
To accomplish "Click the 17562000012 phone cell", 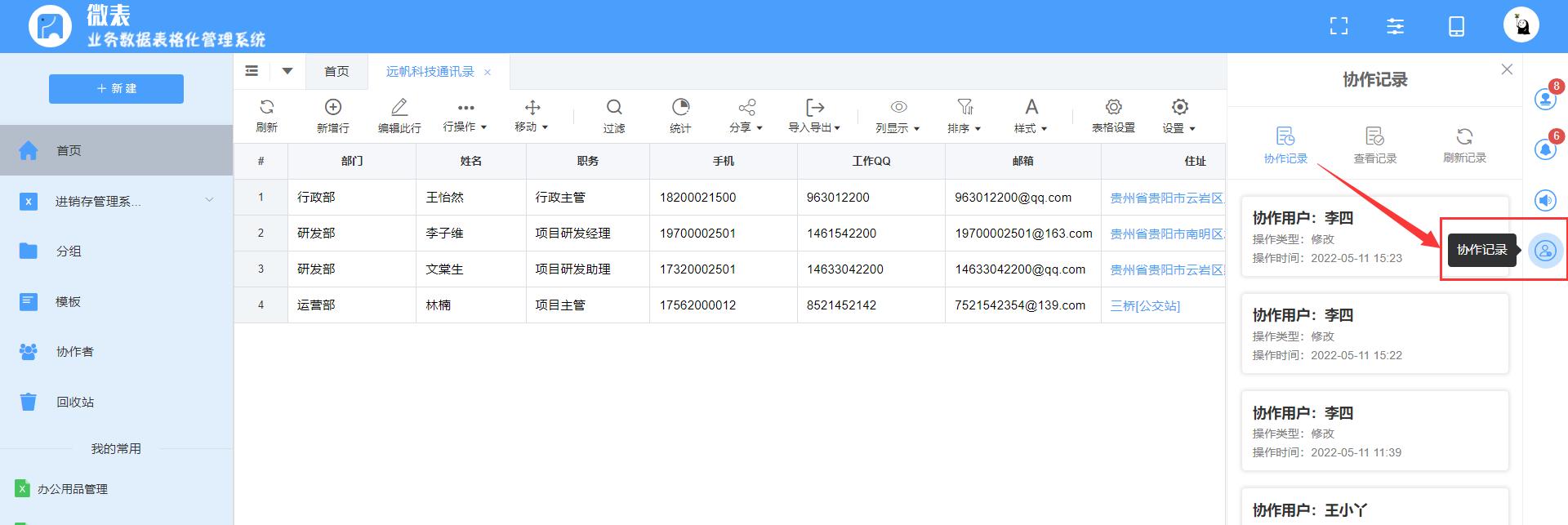I will pos(724,305).
